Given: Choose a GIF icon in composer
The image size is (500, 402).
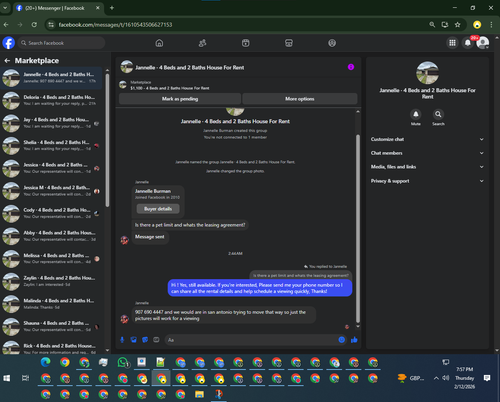Looking at the screenshot, I should (x=156, y=340).
